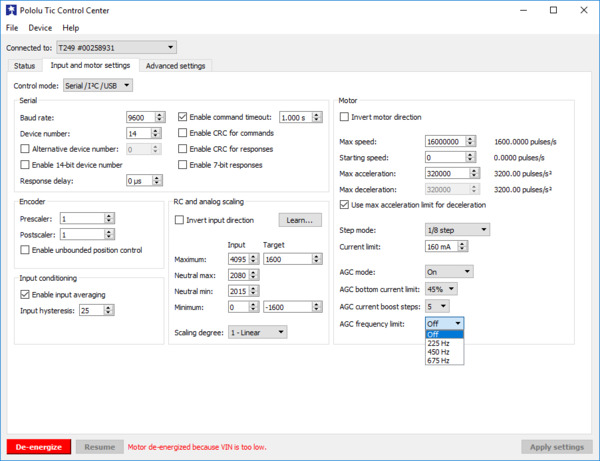The image size is (600, 461).
Task: Close the Pololu Tic Control Center window
Action: click(x=584, y=10)
